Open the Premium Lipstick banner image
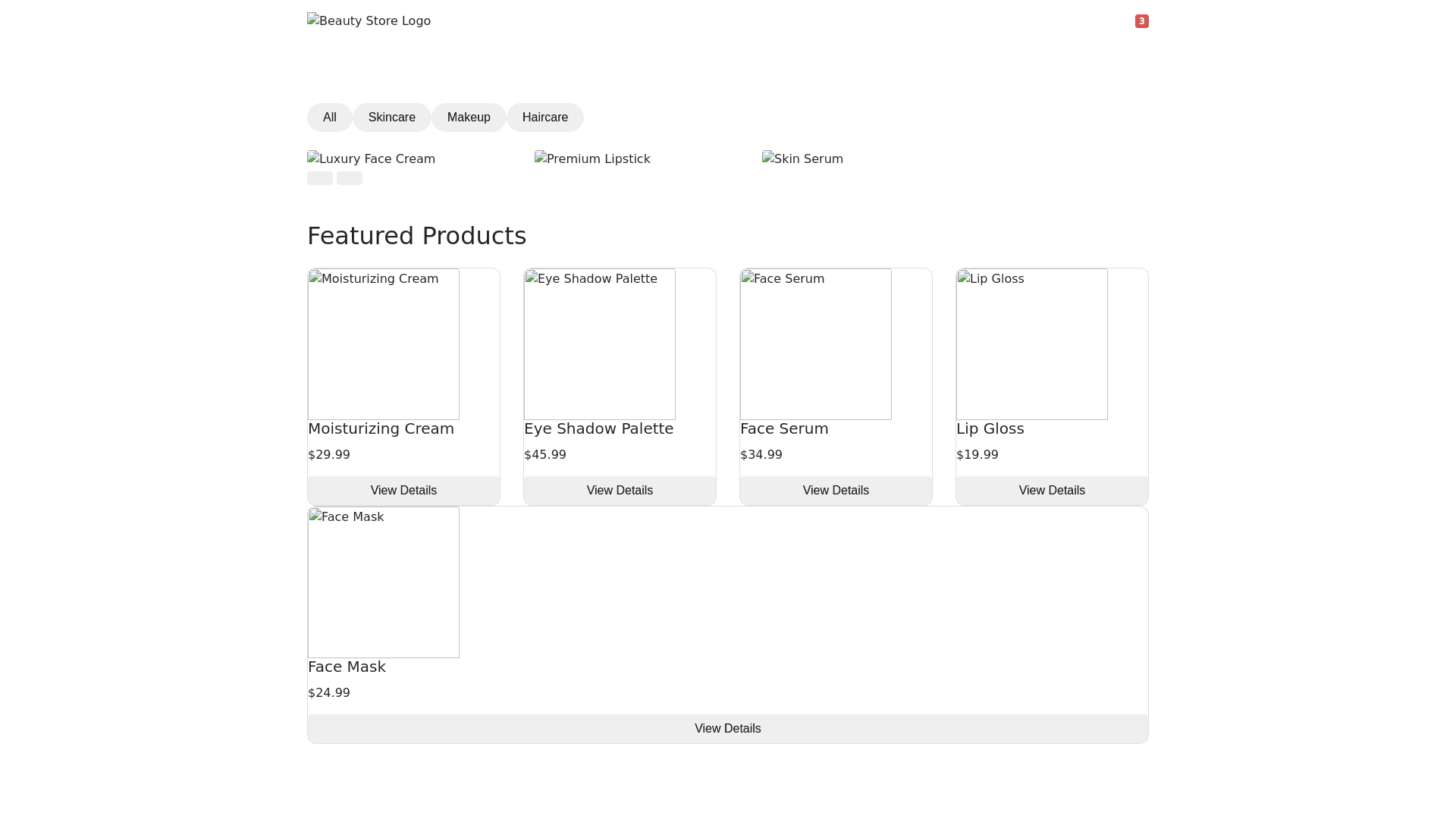This screenshot has width=1456, height=819. [x=592, y=159]
